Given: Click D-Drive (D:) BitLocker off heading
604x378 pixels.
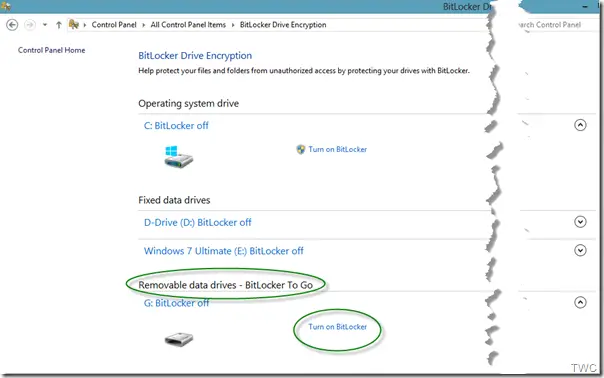Looking at the screenshot, I should [198, 223].
